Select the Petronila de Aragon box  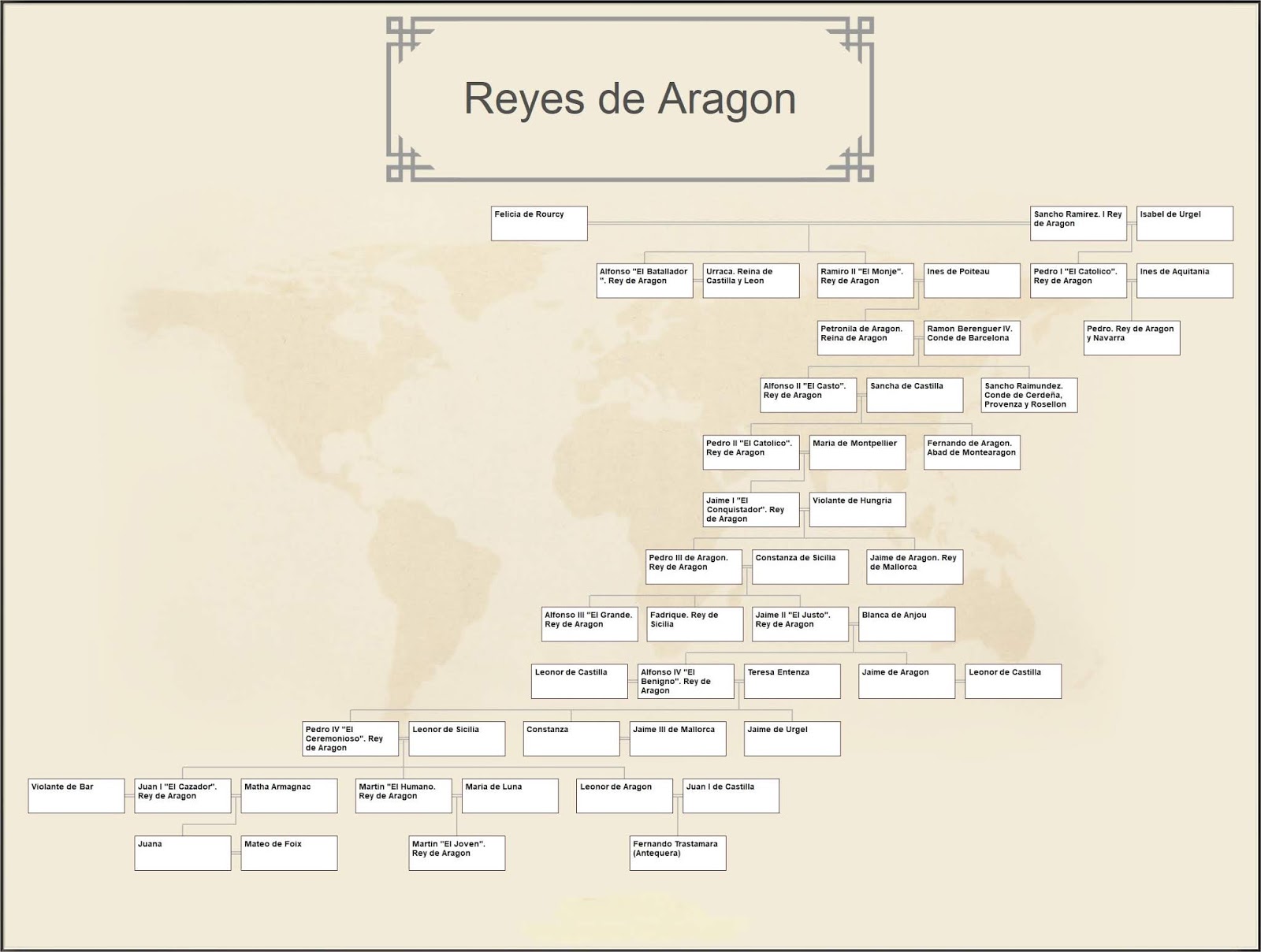coord(865,338)
